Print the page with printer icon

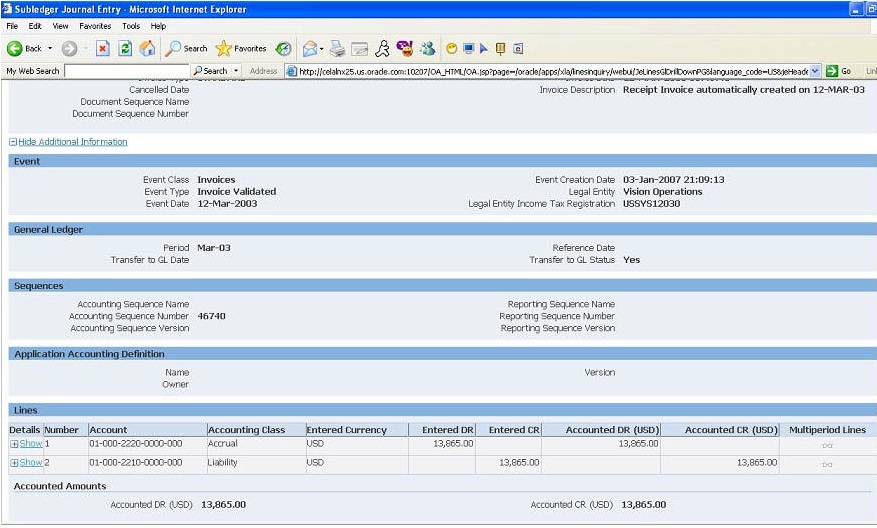[337, 49]
